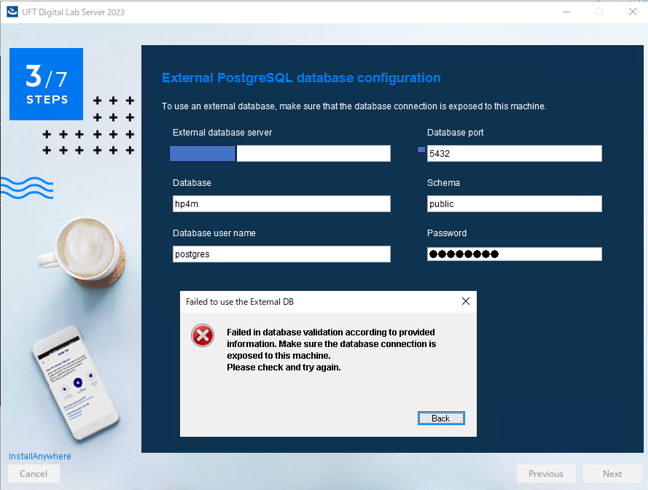Click the 3/7 STEPS indicator
Screen dimensions: 648x490
pyautogui.click(x=46, y=84)
